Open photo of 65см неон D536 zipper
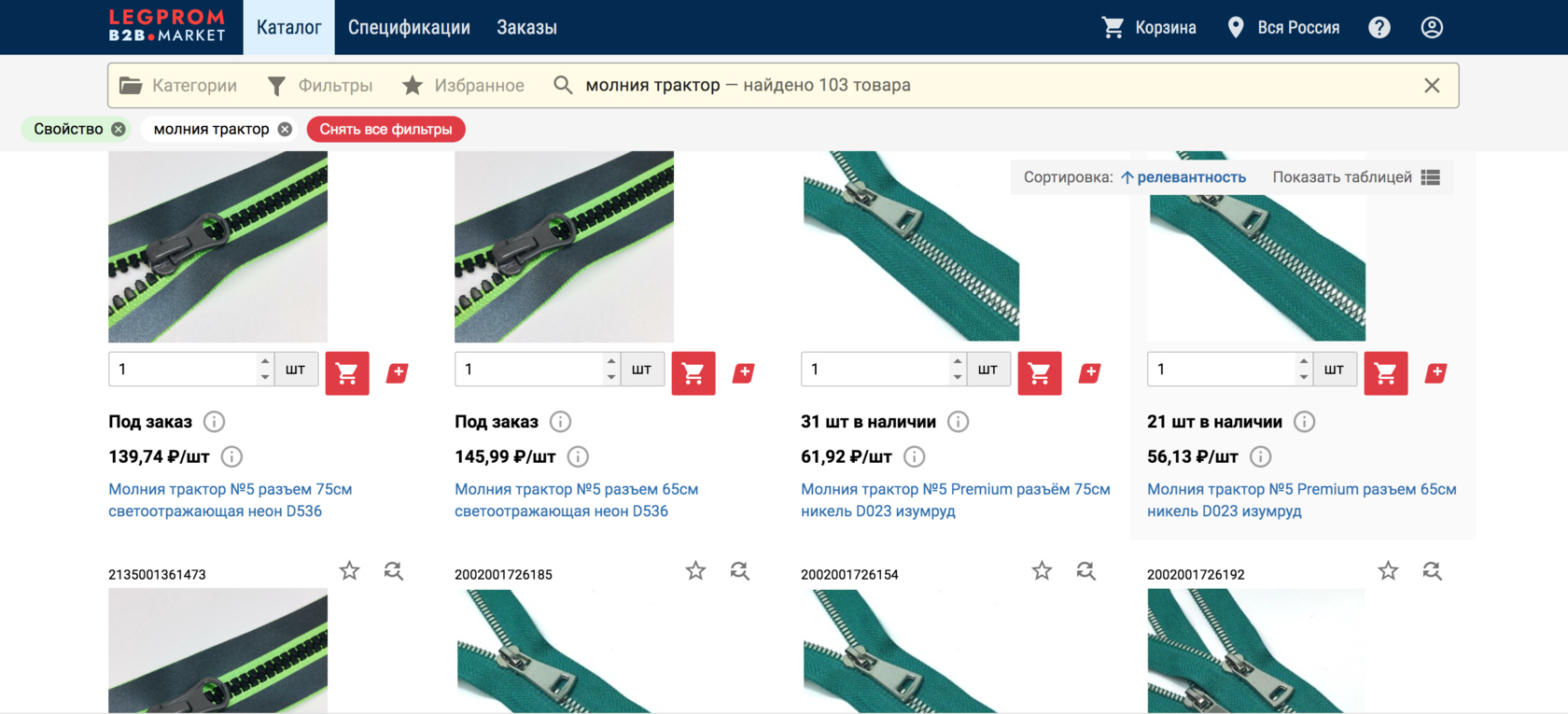 pyautogui.click(x=564, y=246)
